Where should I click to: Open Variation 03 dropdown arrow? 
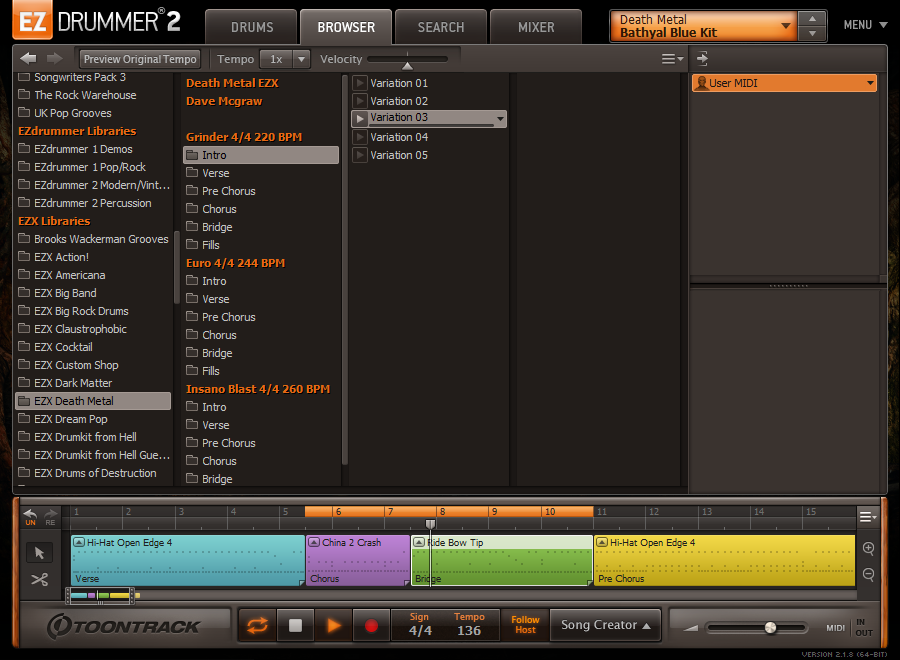[501, 119]
